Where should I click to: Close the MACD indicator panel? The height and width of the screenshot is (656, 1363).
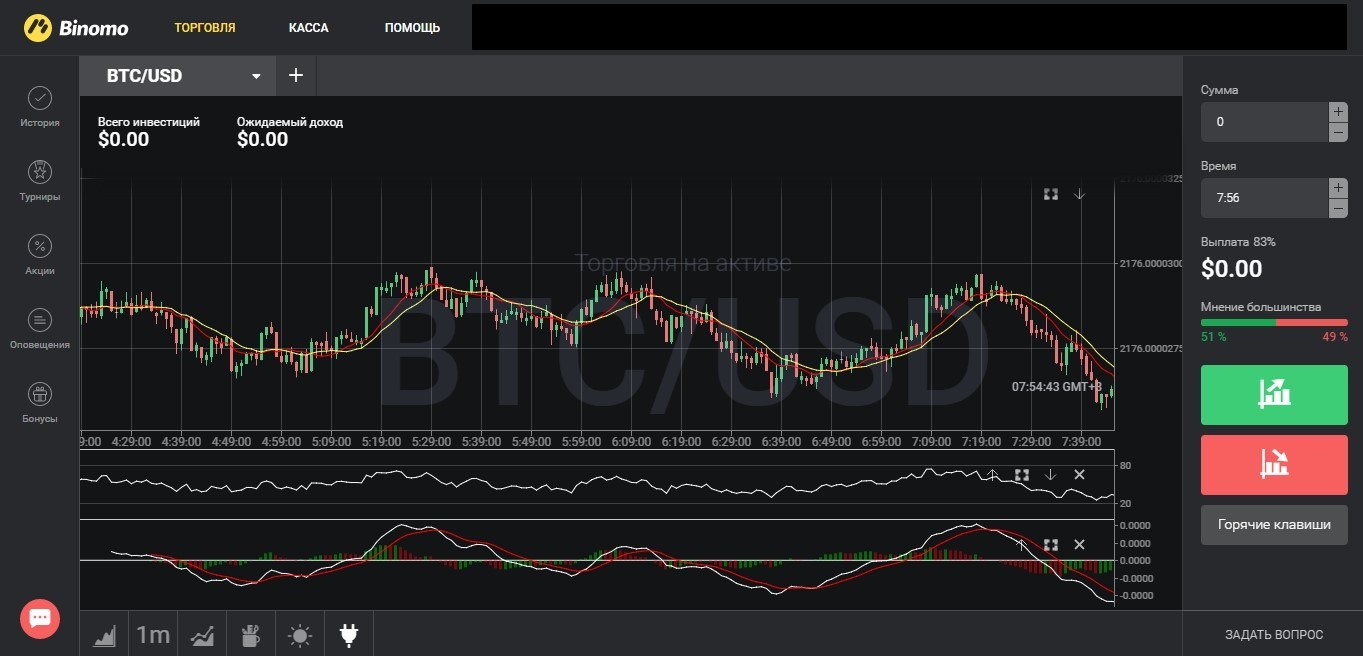1079,545
